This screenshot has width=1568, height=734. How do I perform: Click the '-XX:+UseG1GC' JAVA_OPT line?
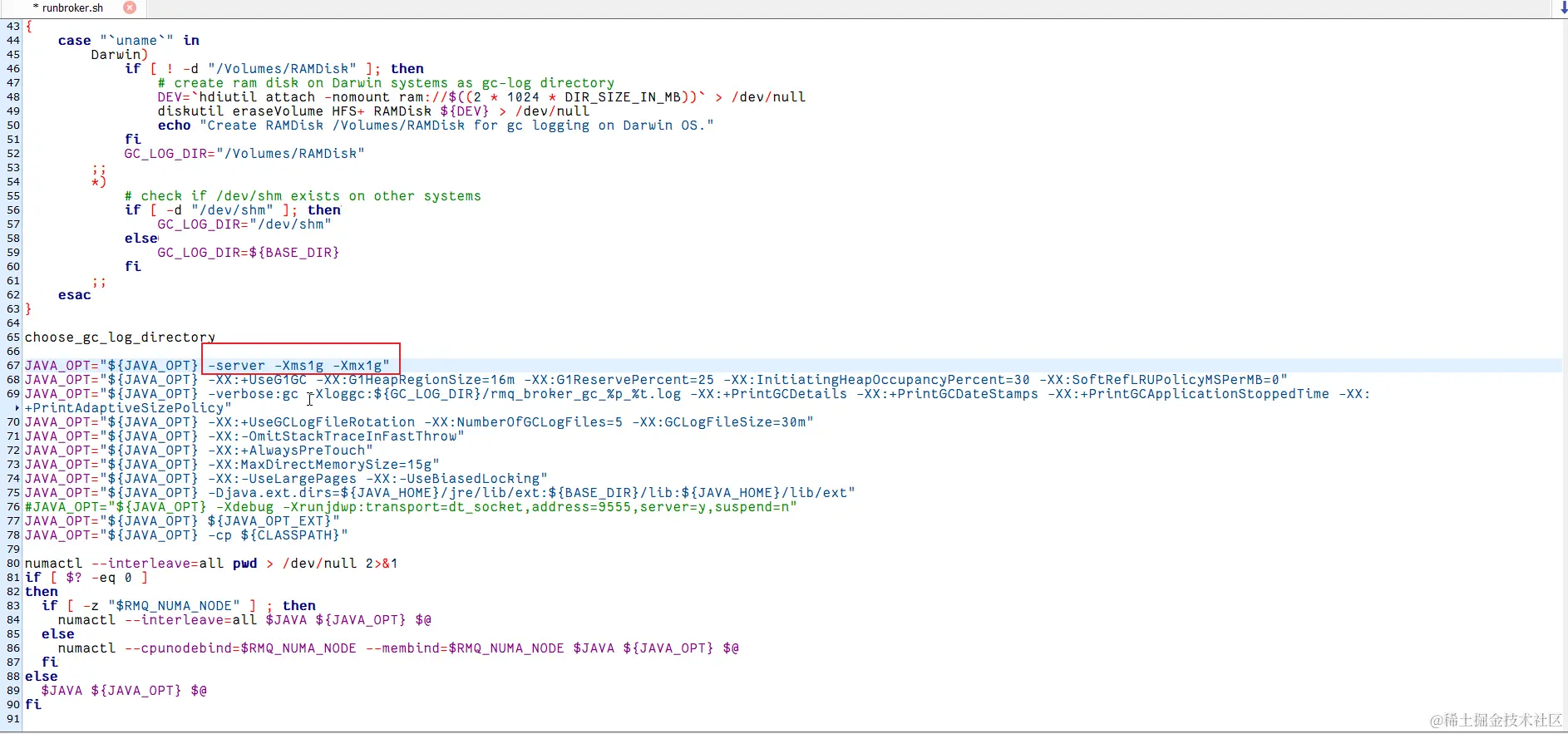pyautogui.click(x=656, y=379)
